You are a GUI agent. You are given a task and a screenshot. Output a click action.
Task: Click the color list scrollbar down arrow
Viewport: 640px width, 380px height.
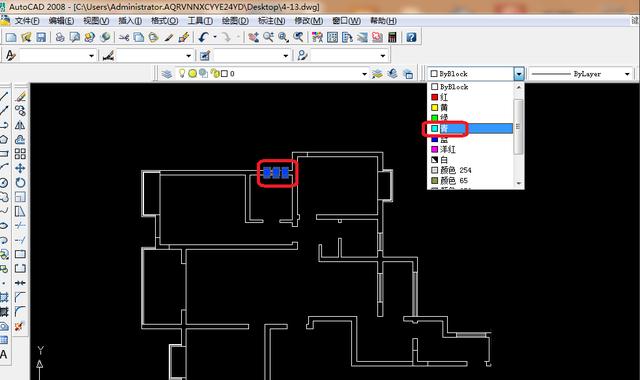pos(518,183)
